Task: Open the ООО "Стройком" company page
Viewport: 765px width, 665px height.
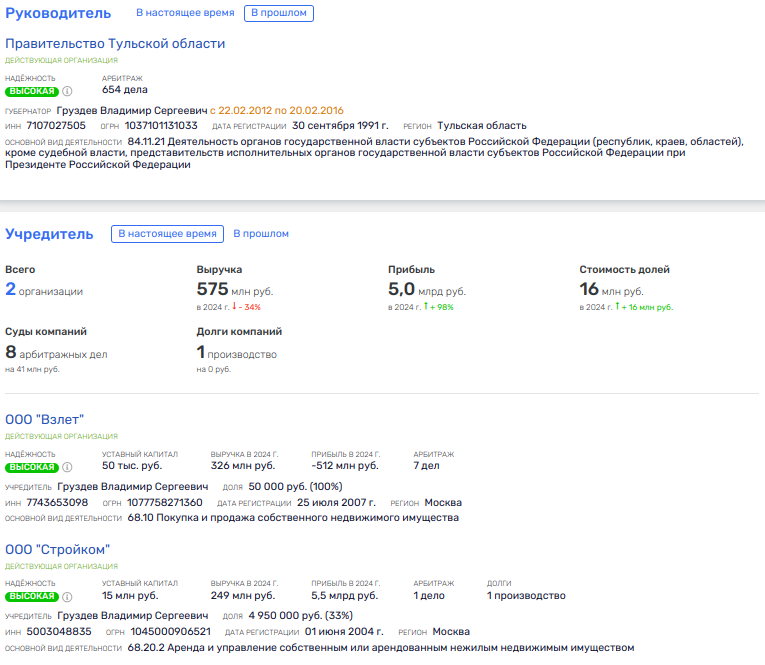Action: click(x=57, y=549)
